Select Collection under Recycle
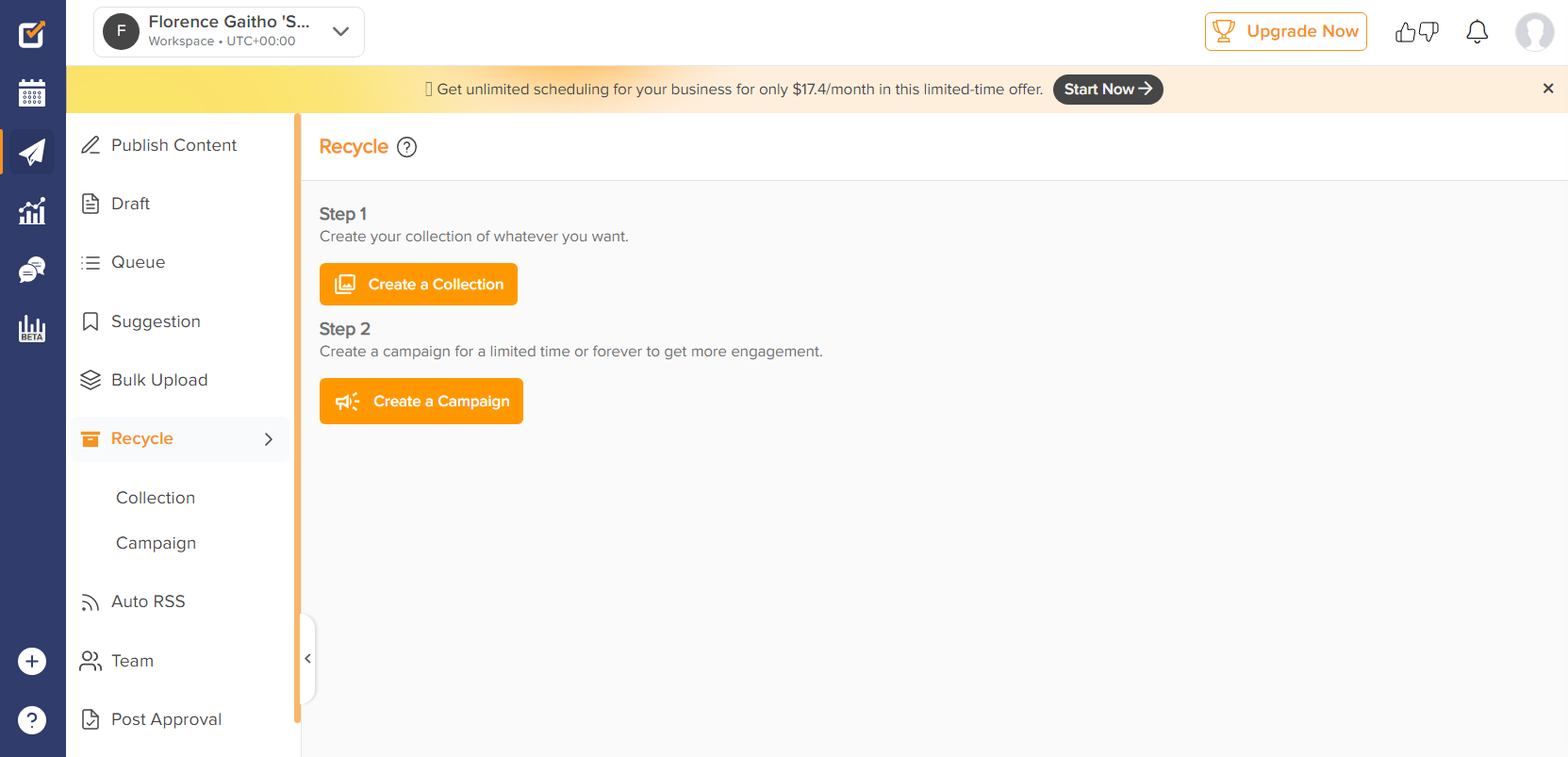The height and width of the screenshot is (757, 1568). (x=156, y=498)
